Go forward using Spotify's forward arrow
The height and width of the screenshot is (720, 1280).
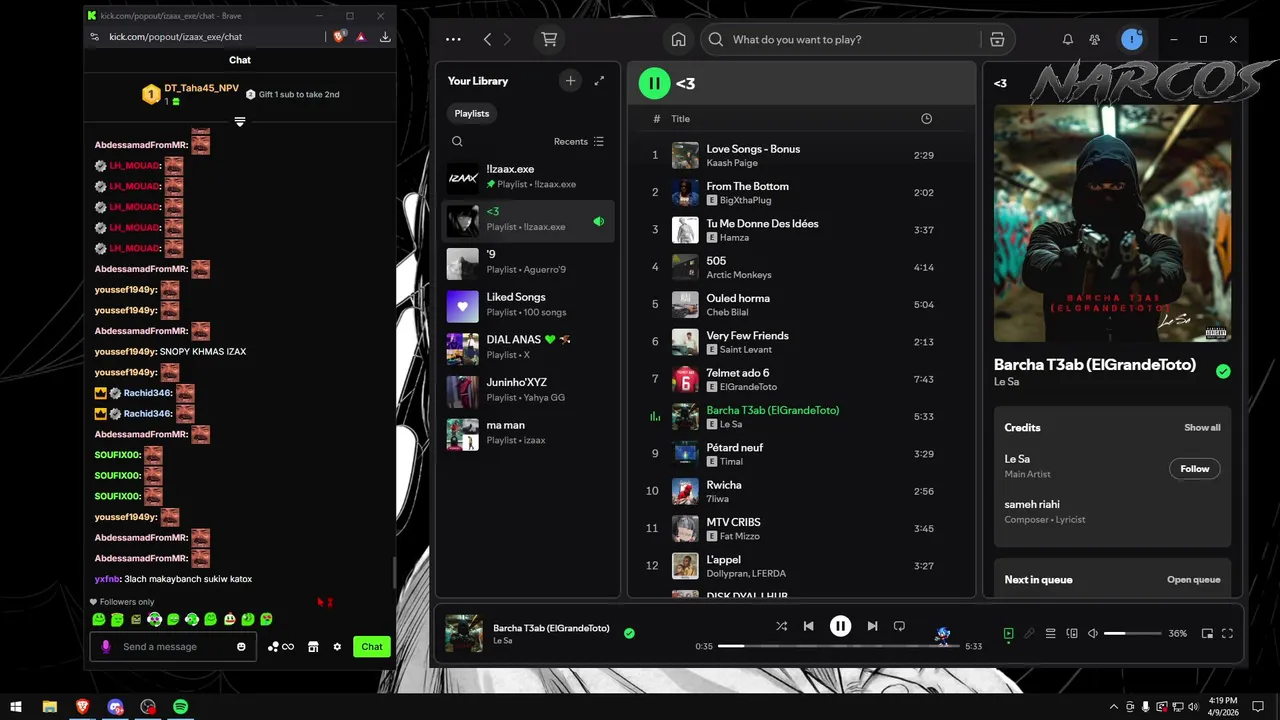click(x=507, y=39)
